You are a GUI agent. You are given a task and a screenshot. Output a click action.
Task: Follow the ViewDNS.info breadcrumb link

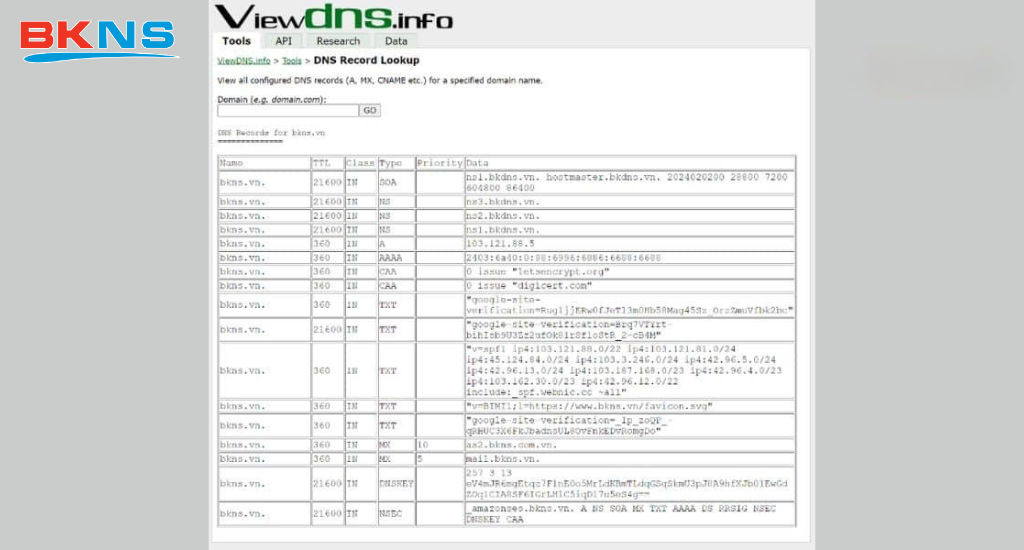tap(244, 61)
